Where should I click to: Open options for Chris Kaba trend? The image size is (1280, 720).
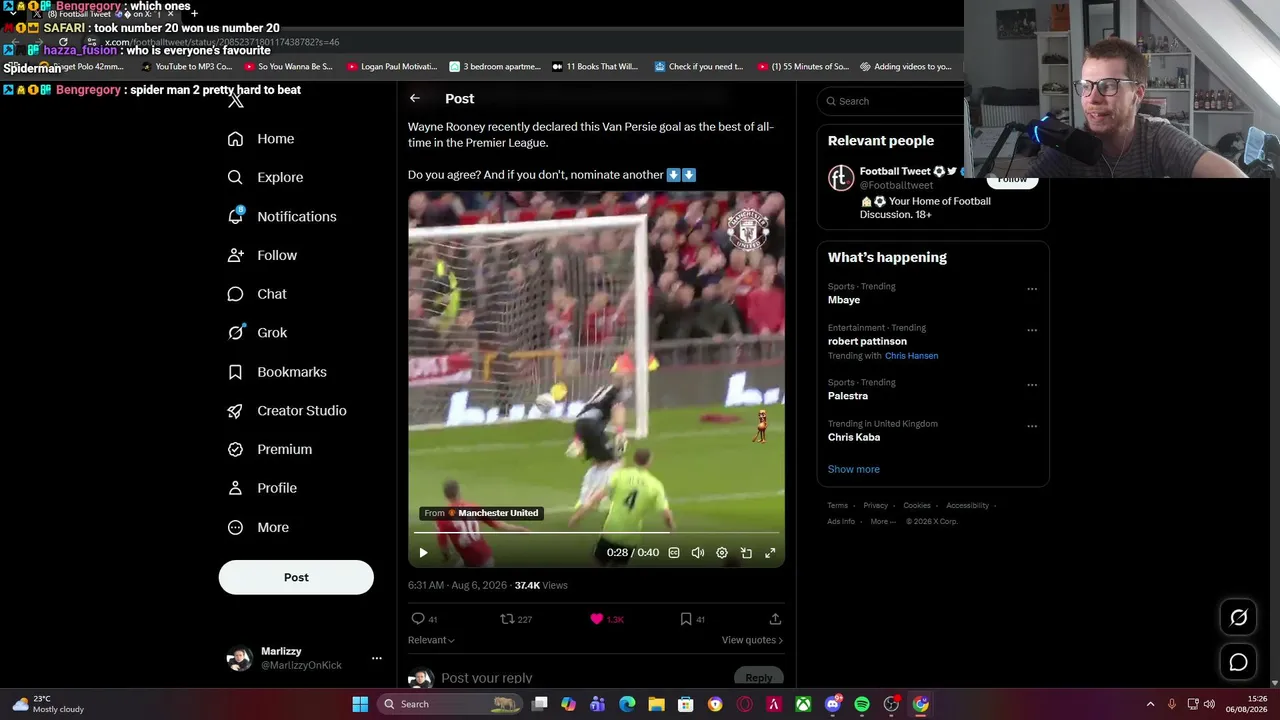(1032, 426)
